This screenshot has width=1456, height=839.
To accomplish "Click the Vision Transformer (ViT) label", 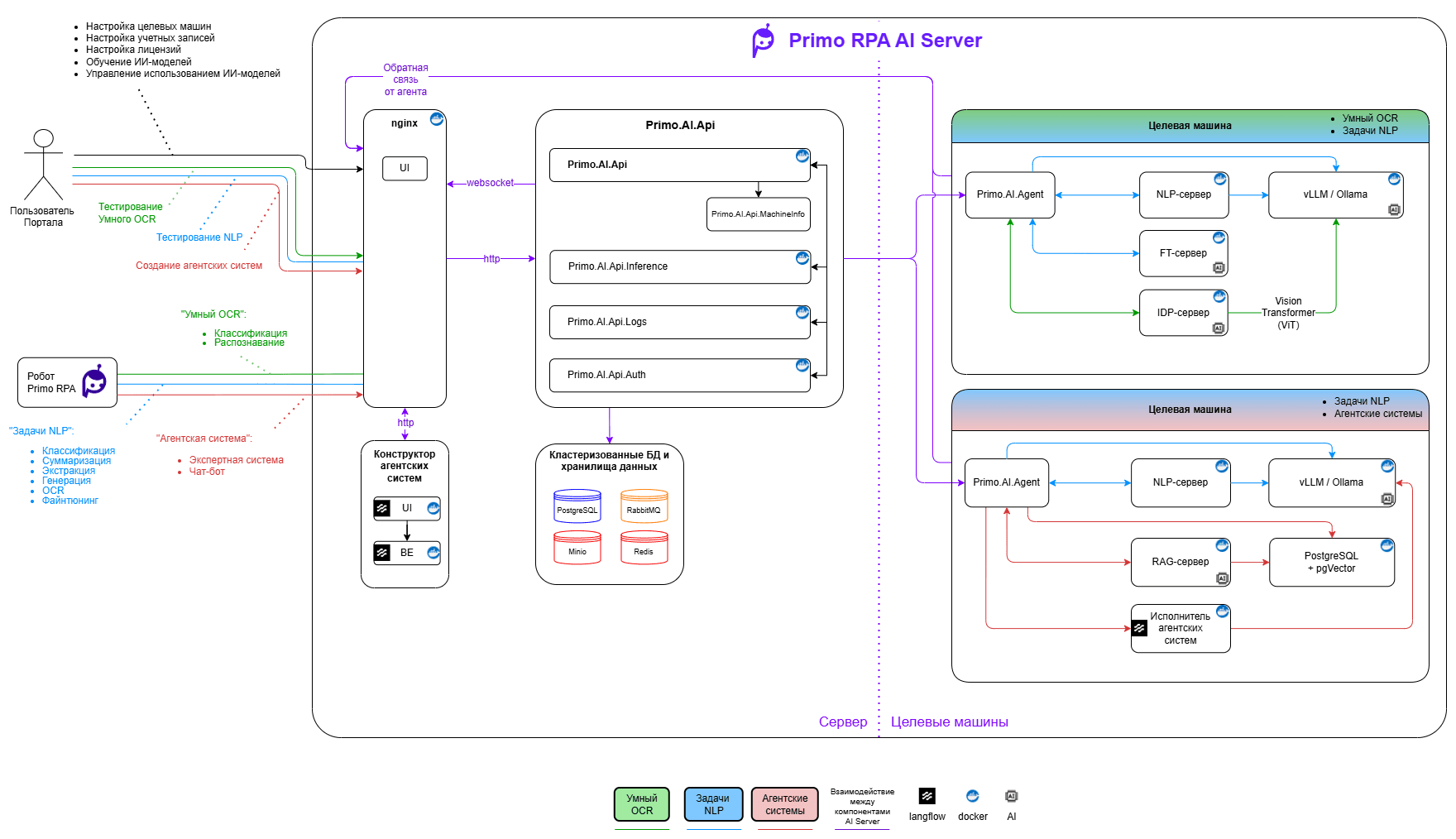I will coord(1288,313).
